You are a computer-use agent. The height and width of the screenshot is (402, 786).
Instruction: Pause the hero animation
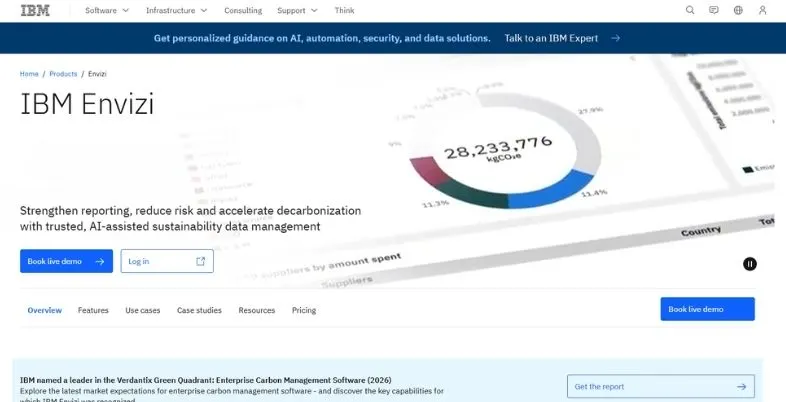coord(749,264)
